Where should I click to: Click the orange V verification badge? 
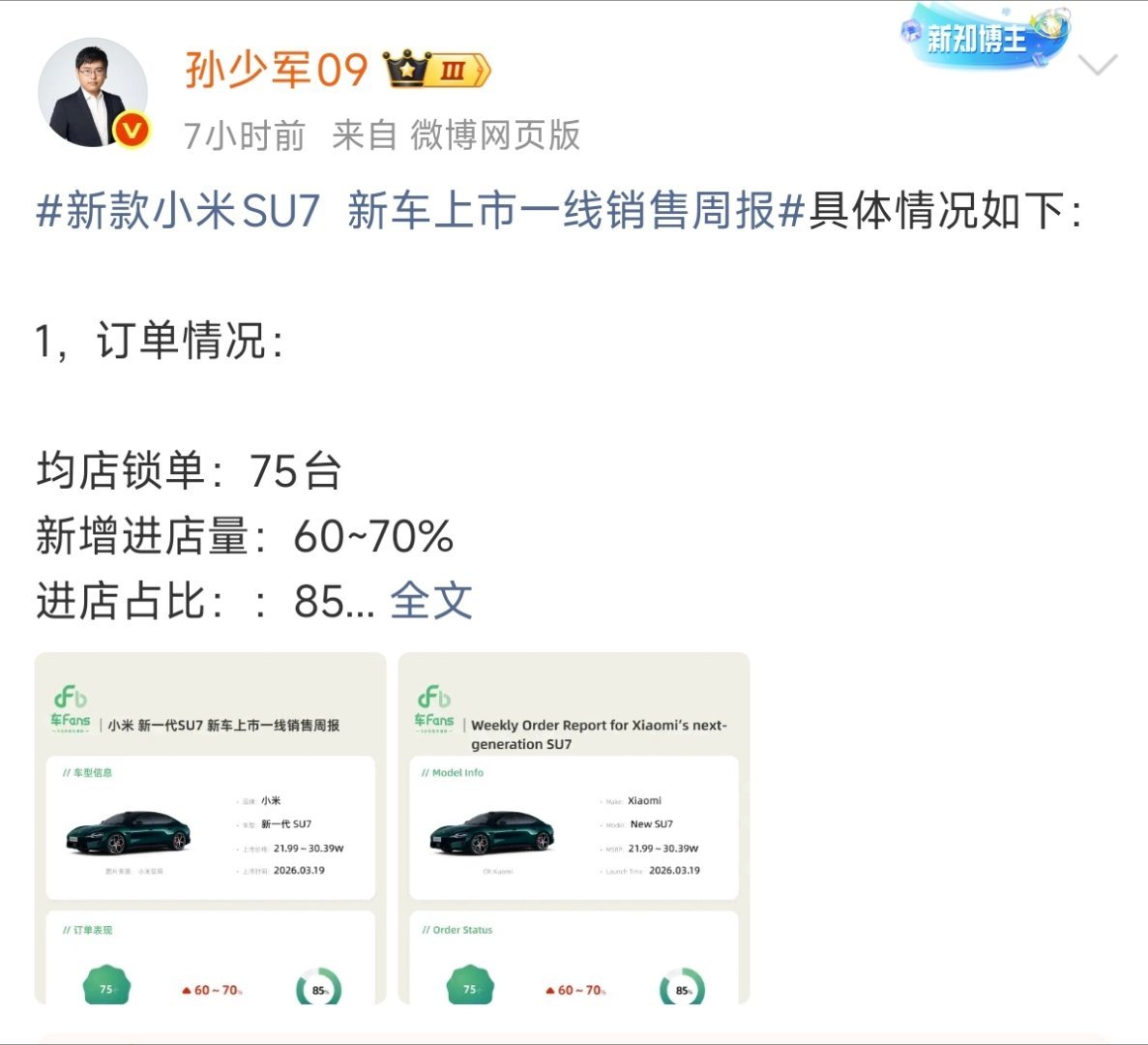132,131
